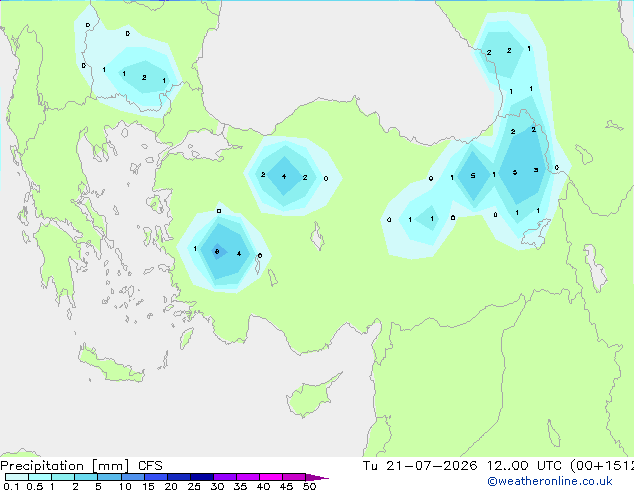Click the '12..00 UTC' time text
The height and width of the screenshot is (490, 634).
pos(524,466)
